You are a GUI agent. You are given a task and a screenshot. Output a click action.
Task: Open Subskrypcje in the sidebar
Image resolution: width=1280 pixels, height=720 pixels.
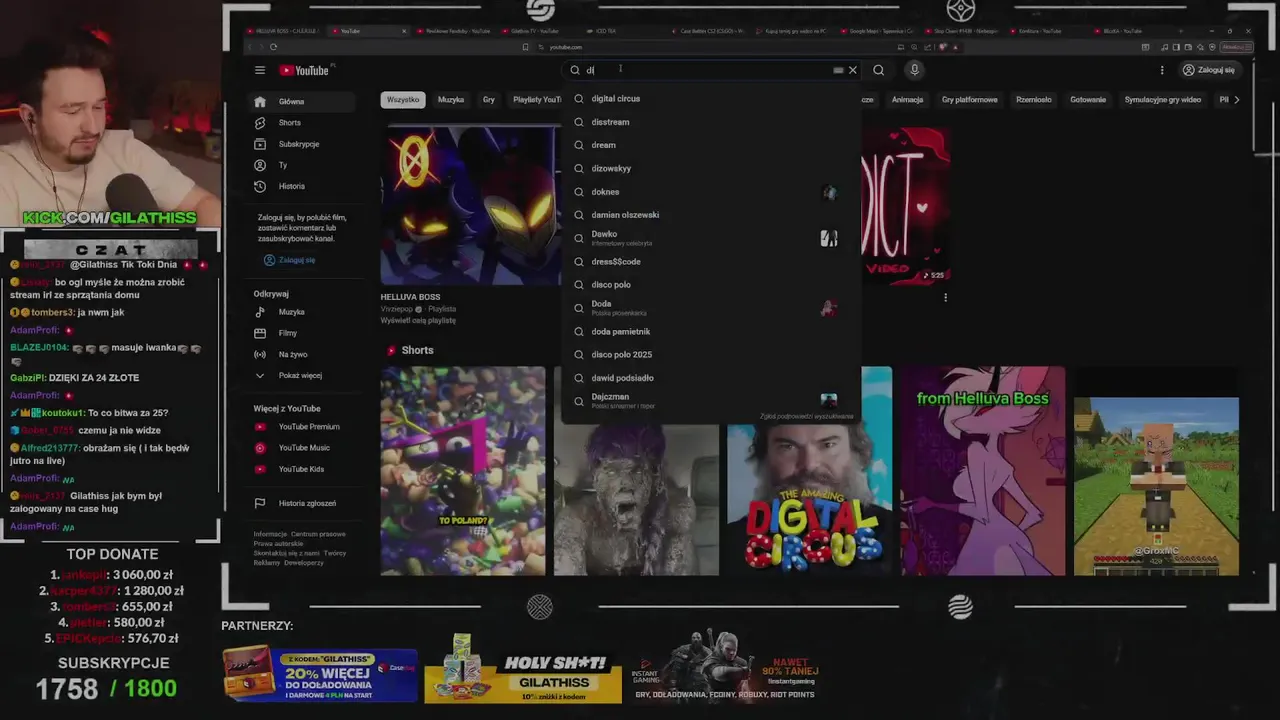[301, 144]
